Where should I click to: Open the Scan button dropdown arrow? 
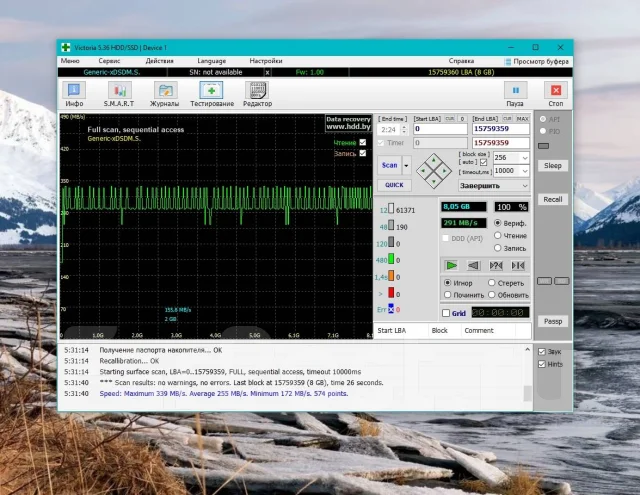point(407,165)
